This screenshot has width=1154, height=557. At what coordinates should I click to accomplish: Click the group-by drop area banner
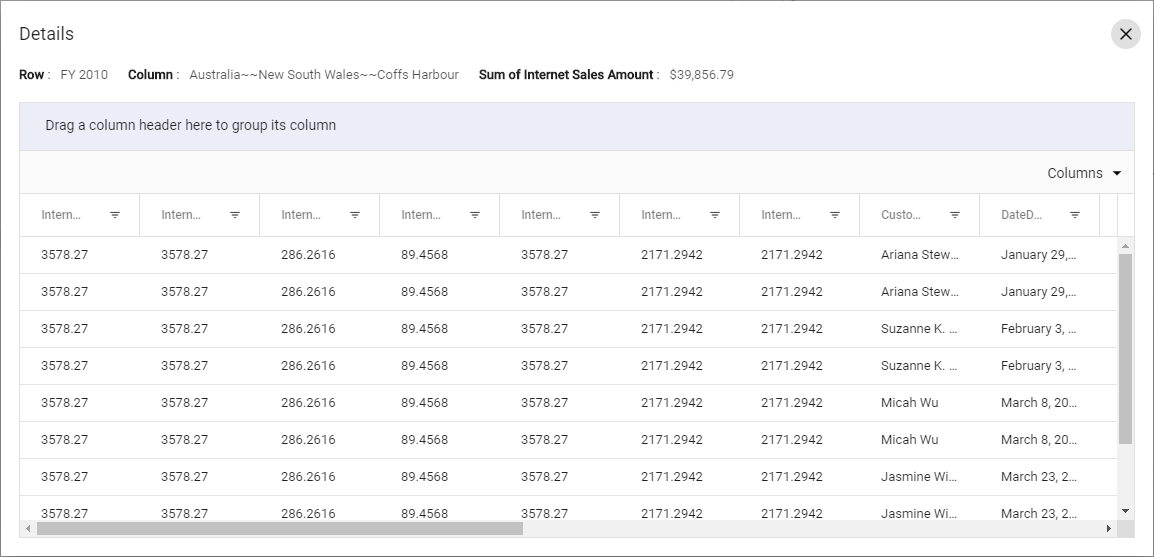(x=577, y=126)
